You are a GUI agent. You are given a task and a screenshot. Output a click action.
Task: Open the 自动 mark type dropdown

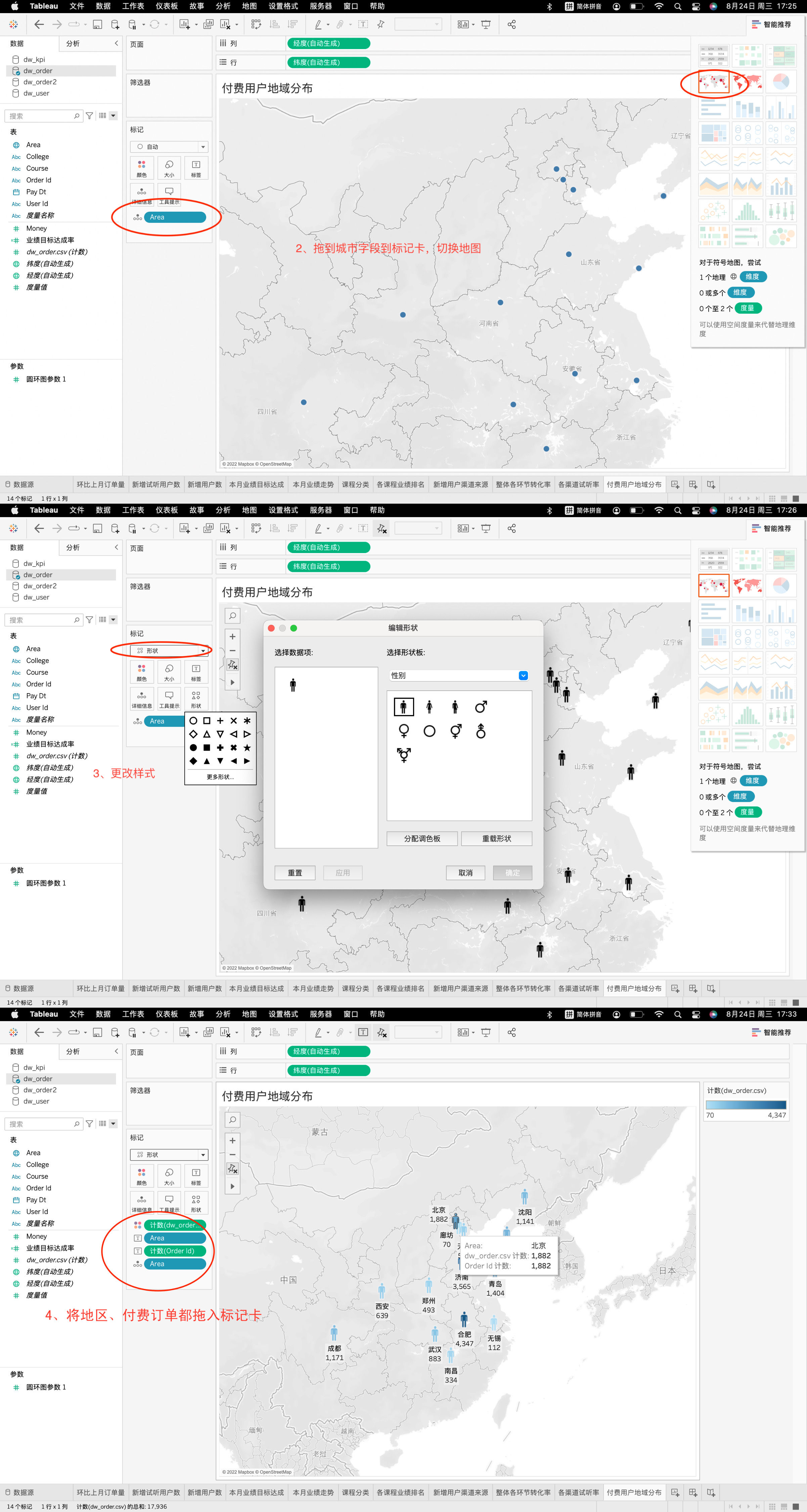[x=169, y=147]
